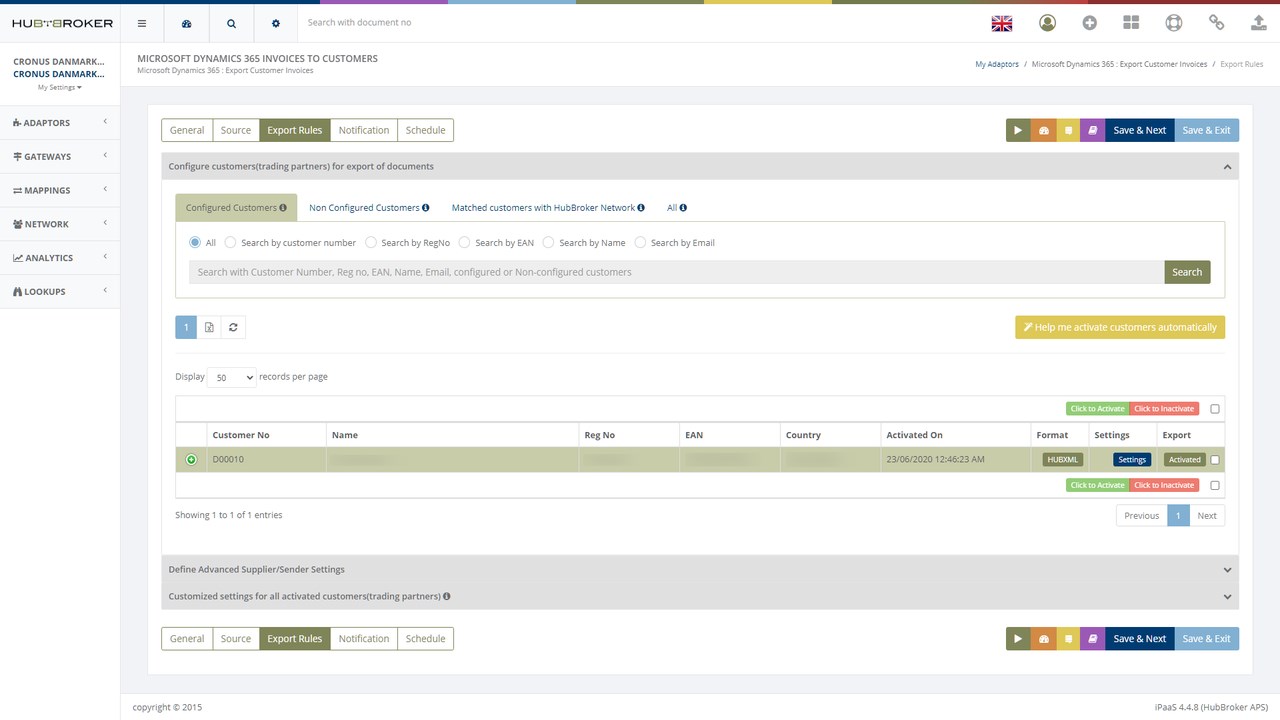Click info icon next to Configured Customers
The image size is (1280, 720).
[283, 208]
